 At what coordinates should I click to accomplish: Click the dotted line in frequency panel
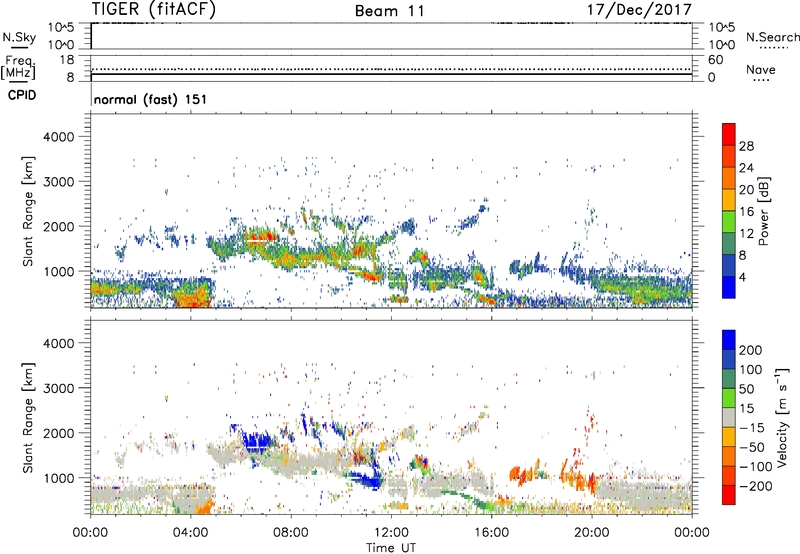(x=391, y=69)
